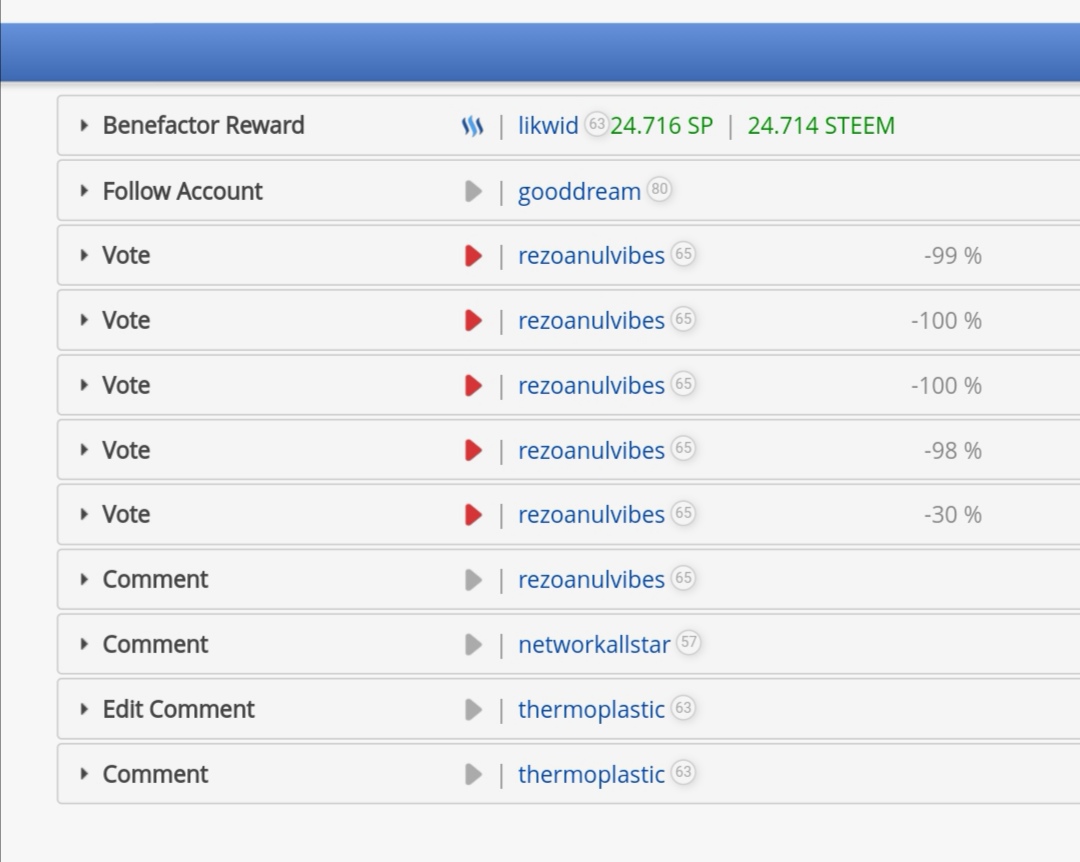This screenshot has height=862, width=1080.
Task: Click the 65 badge in the -98 % Vote row
Action: [683, 448]
